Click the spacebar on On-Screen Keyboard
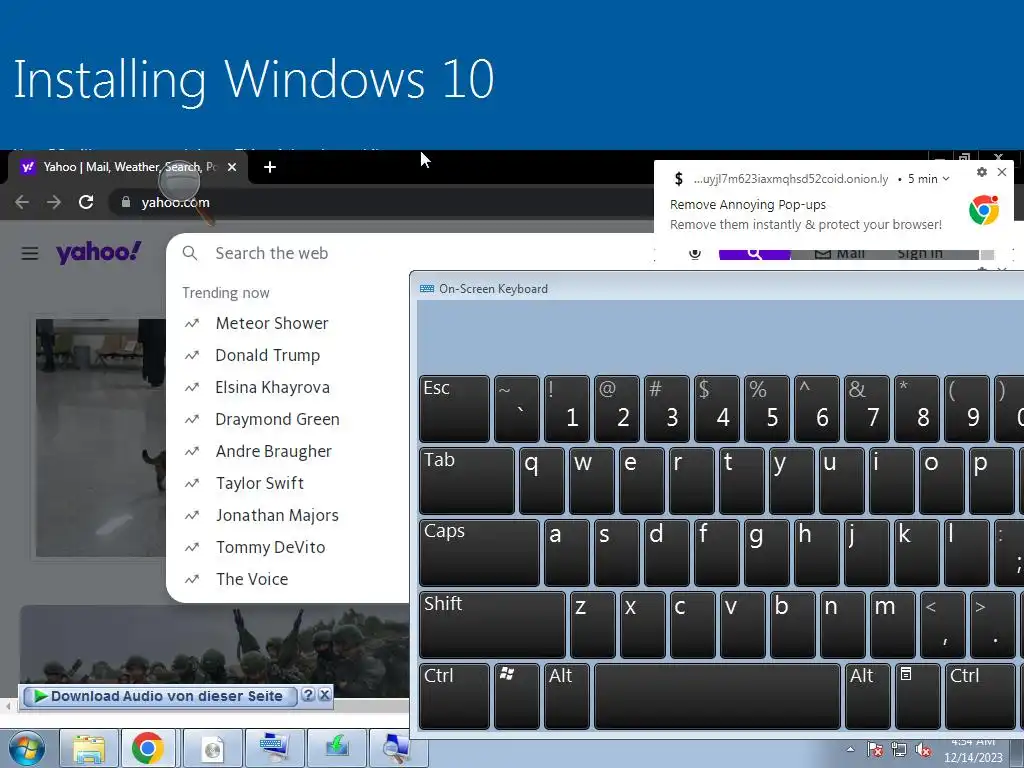This screenshot has width=1024, height=768. 717,696
